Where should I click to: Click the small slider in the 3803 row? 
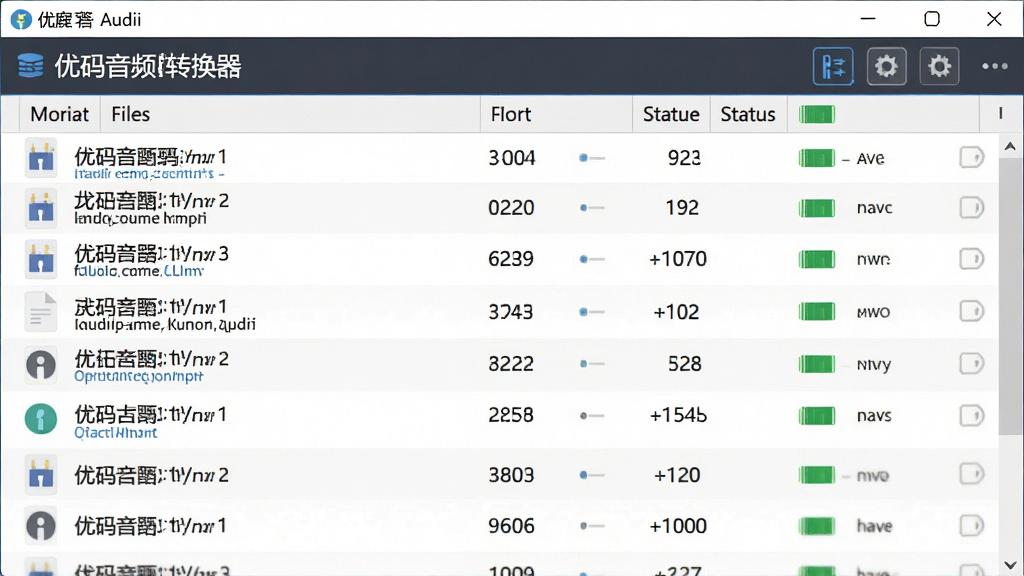tap(592, 475)
